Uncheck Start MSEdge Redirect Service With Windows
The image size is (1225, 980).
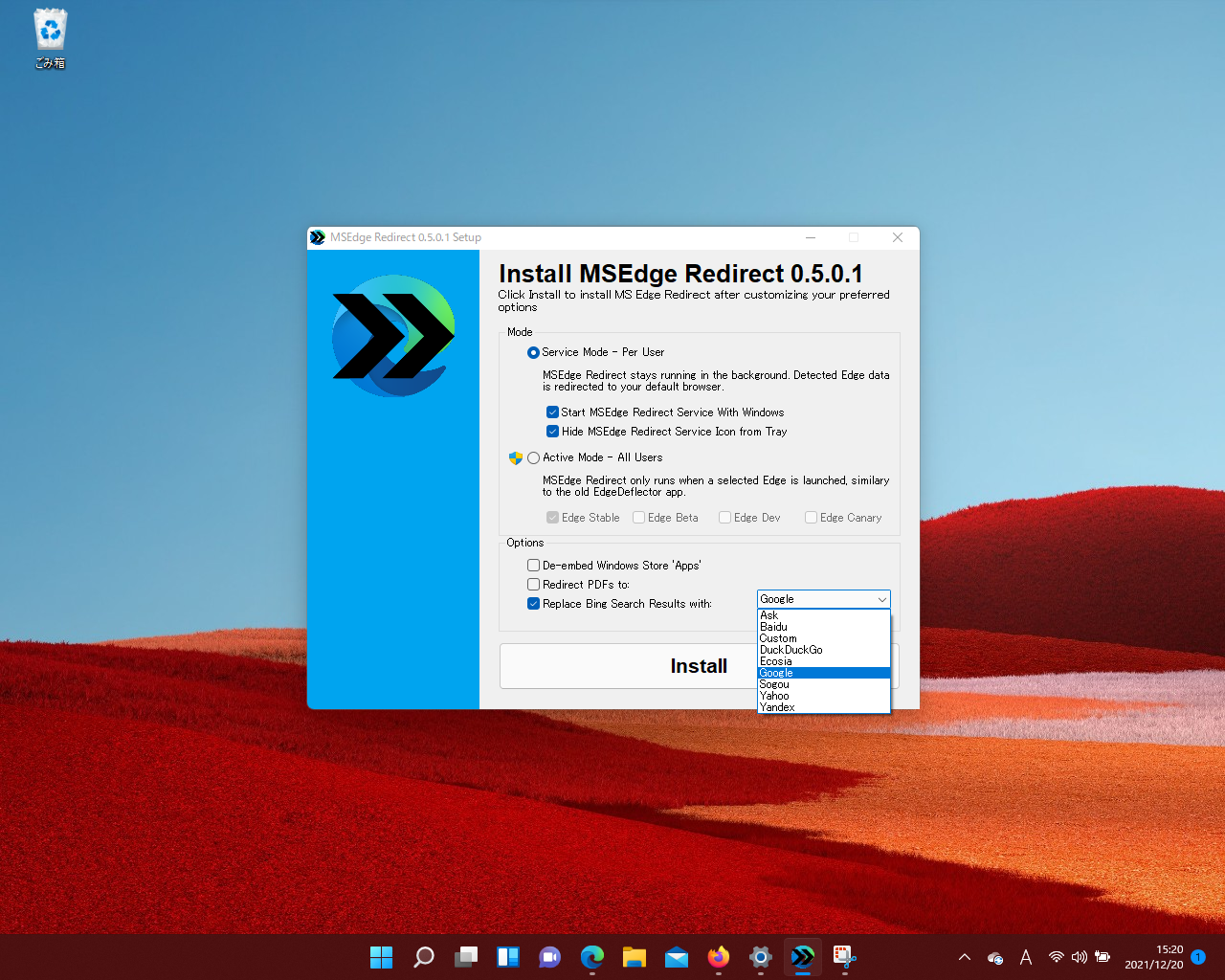pos(552,412)
